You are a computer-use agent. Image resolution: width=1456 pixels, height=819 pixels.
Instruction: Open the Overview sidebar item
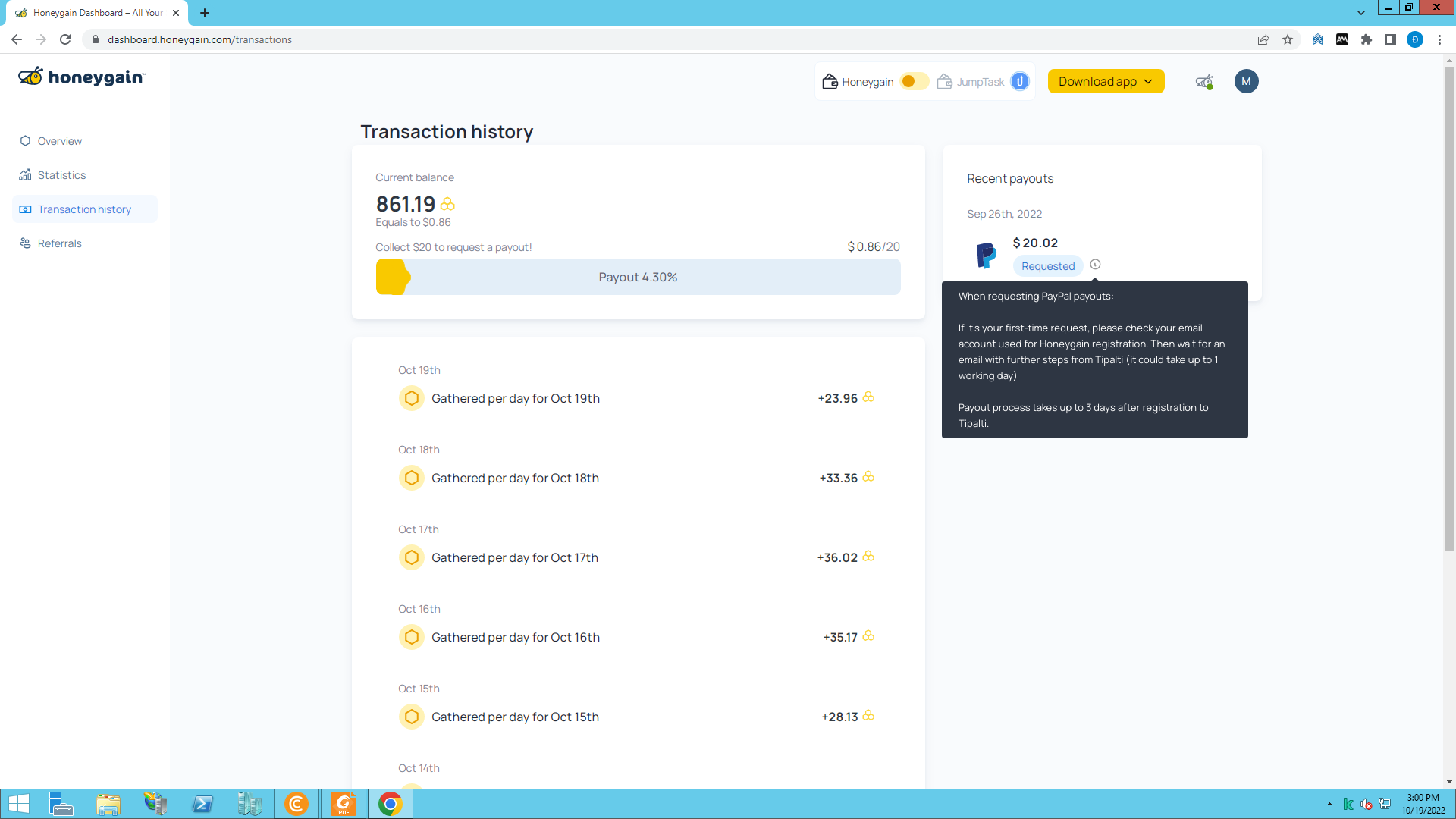tap(59, 141)
